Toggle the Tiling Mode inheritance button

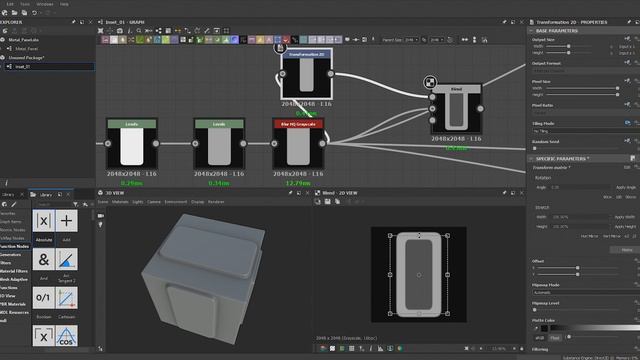click(628, 123)
